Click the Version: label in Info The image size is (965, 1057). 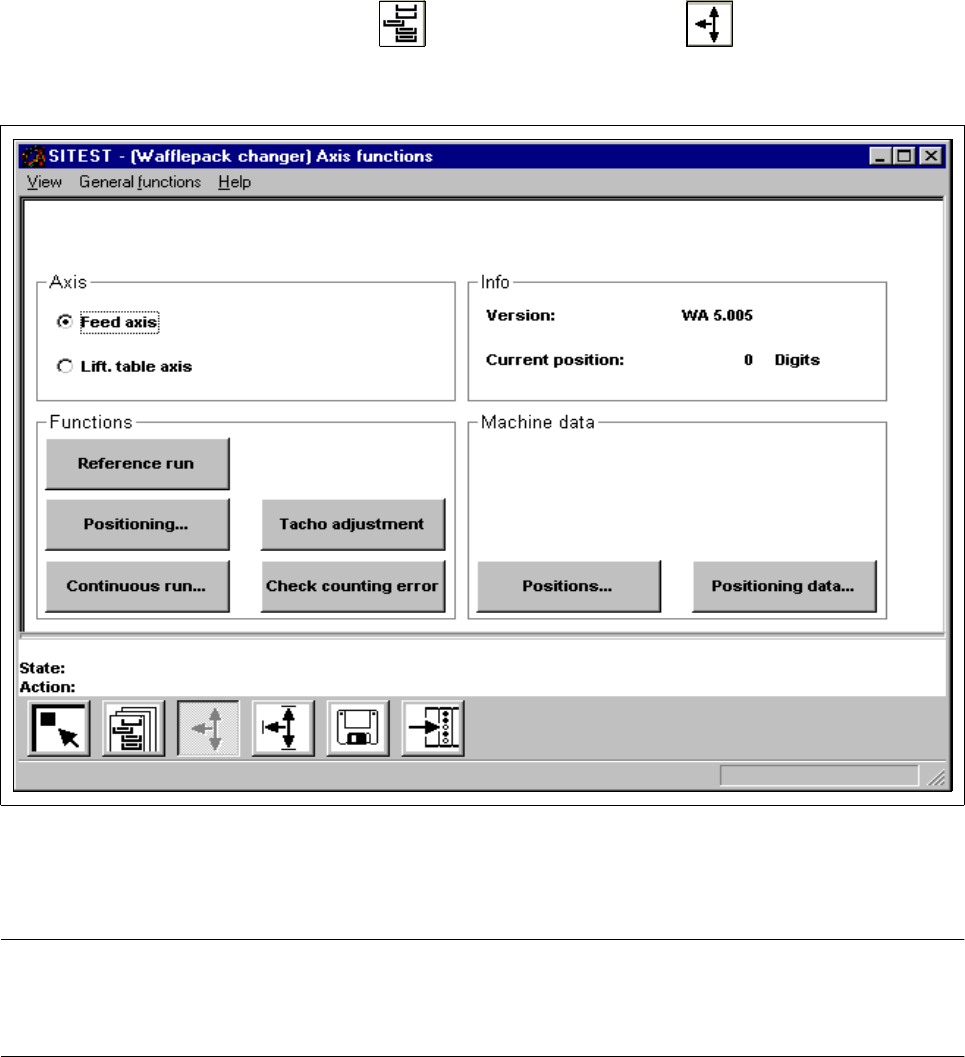[521, 315]
